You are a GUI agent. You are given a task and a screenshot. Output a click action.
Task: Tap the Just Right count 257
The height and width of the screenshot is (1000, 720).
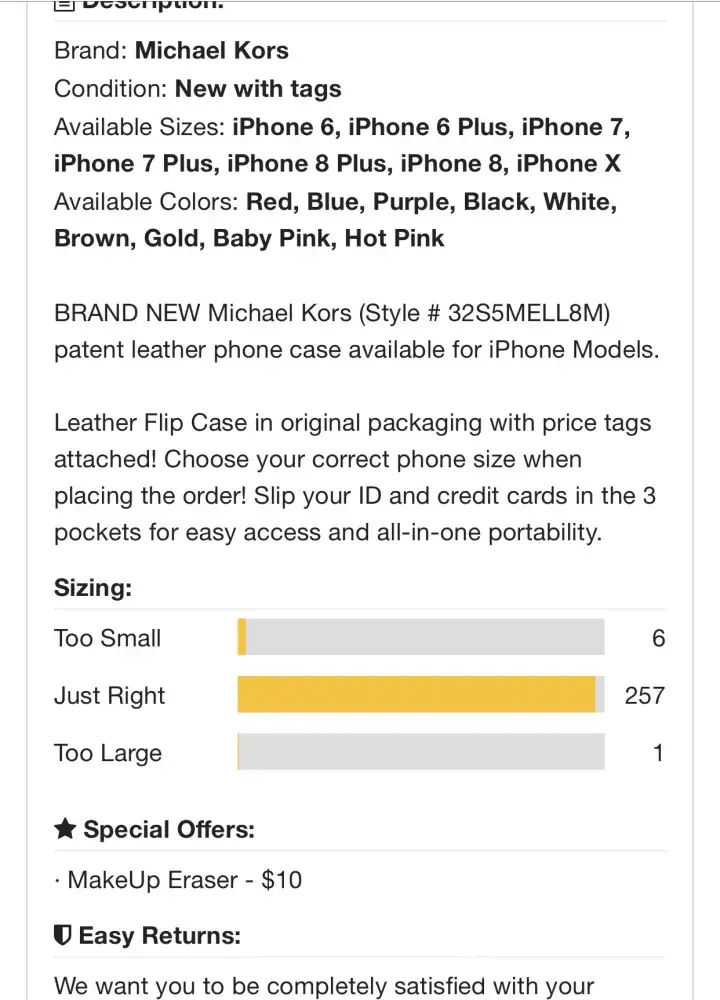click(x=644, y=695)
